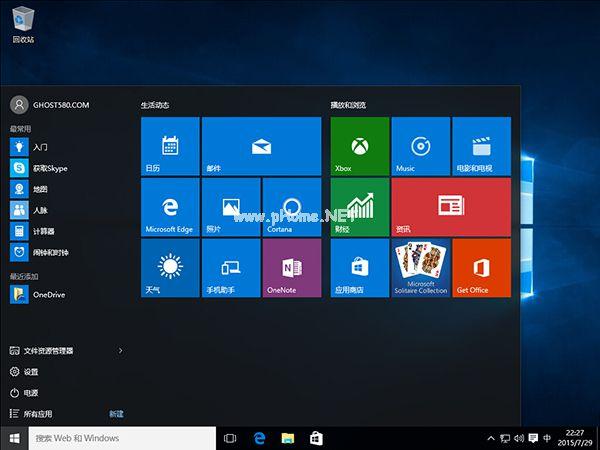Click the 生活动态 tile group heading

pos(155,105)
